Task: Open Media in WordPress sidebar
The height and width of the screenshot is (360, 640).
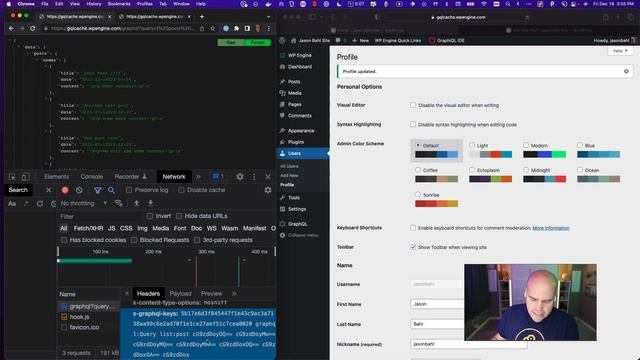Action: tap(294, 93)
